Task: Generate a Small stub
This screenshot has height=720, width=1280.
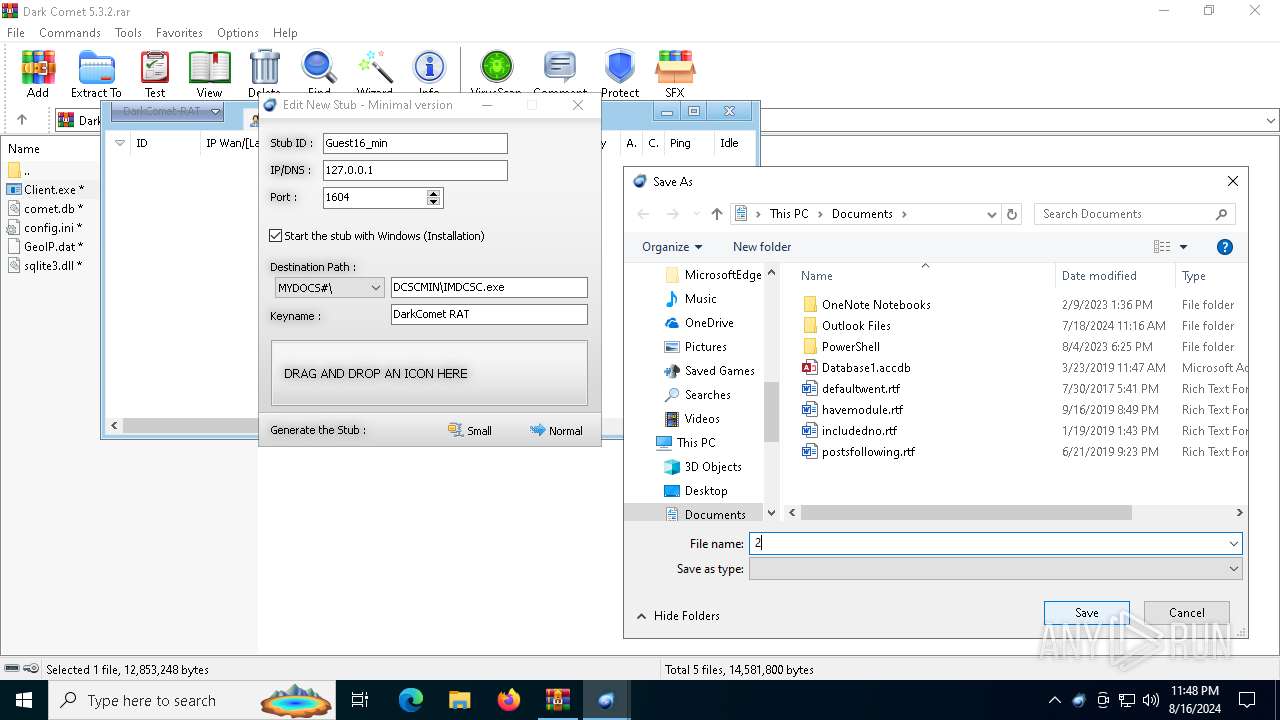Action: (470, 431)
